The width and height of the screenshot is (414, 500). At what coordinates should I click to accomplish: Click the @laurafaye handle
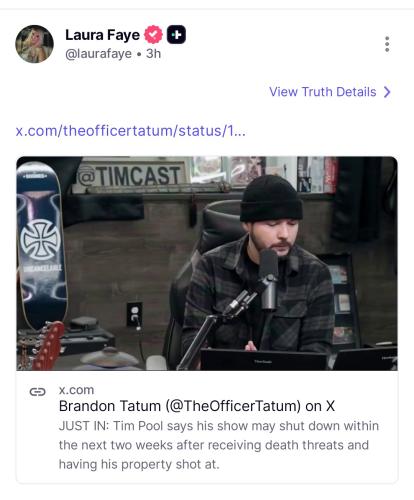(98, 54)
